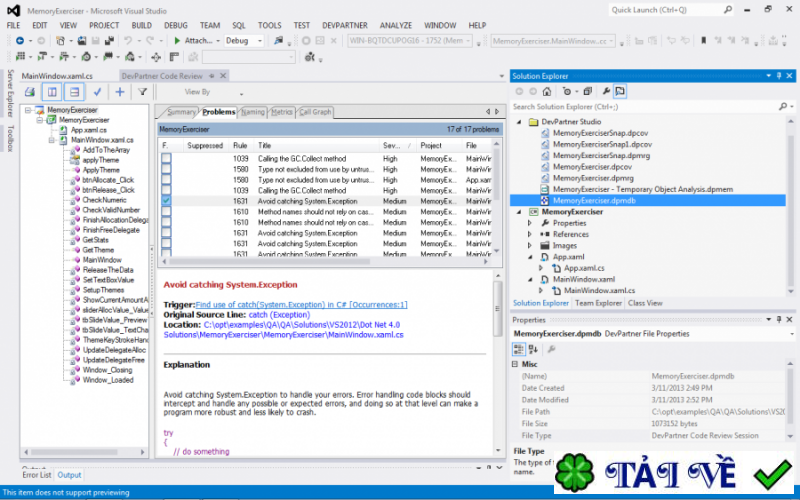Click the blue plus icon in Code Review toolbar

120,91
